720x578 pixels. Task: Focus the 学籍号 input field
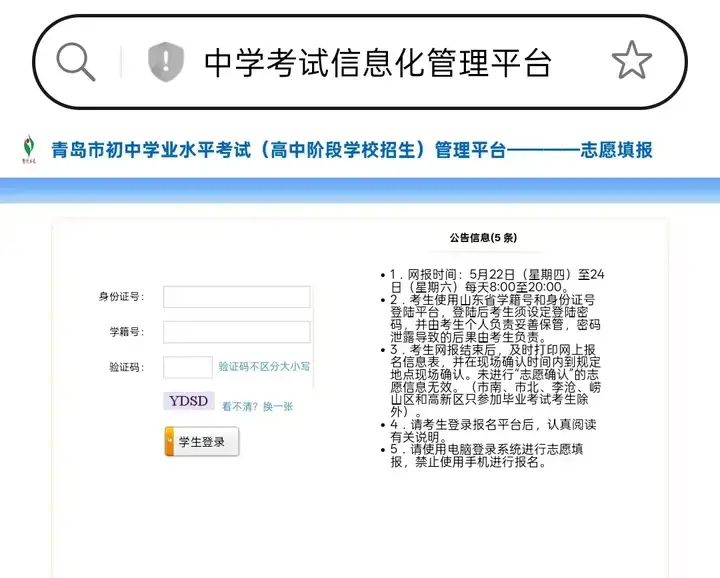237,332
